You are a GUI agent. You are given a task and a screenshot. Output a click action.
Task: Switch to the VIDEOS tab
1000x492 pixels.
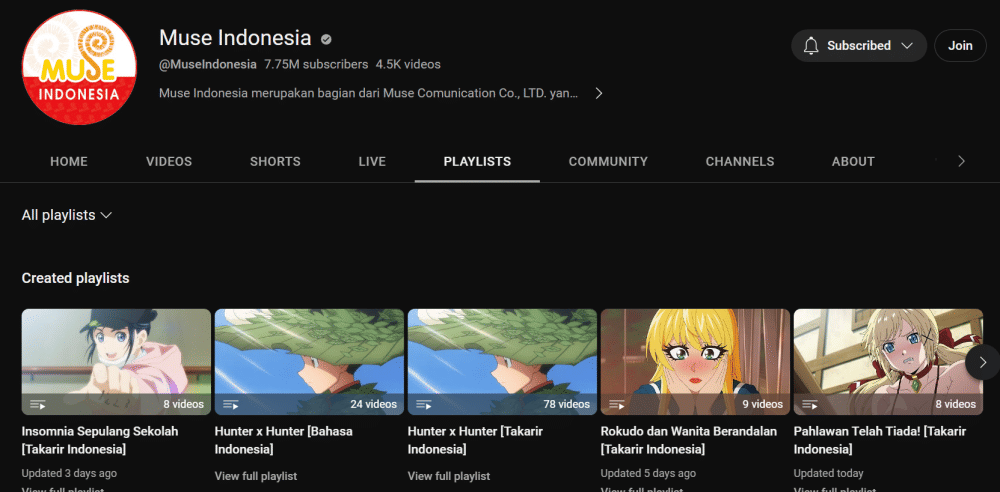point(169,161)
